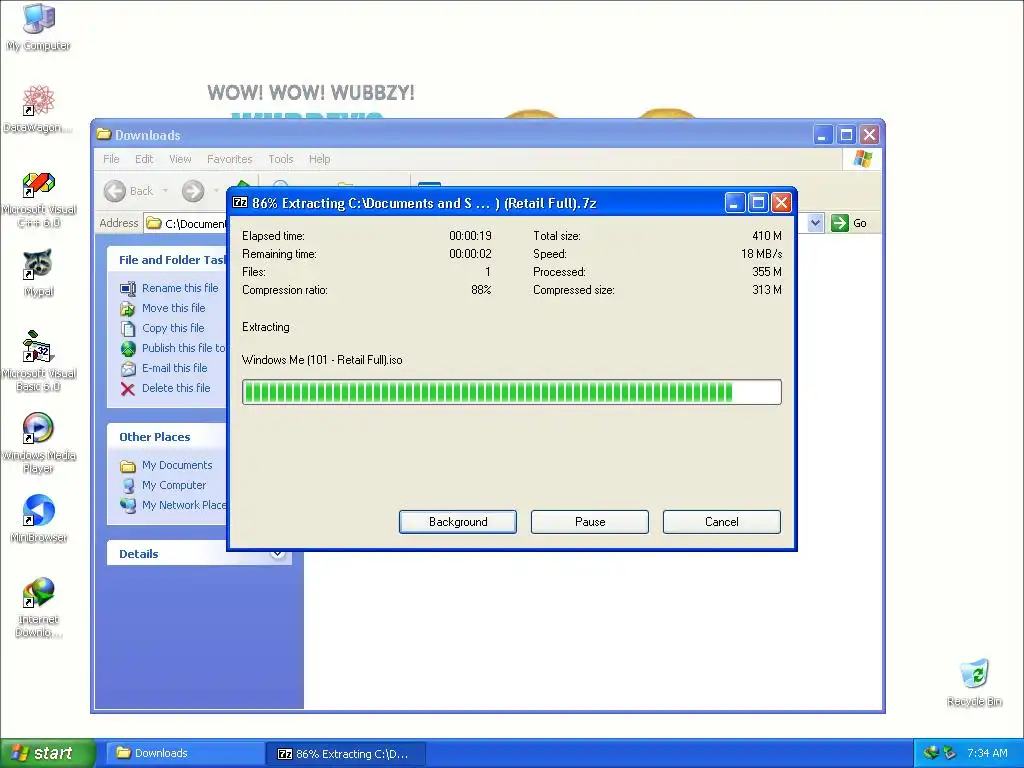Click the Back arrow in Downloads window

coord(115,191)
